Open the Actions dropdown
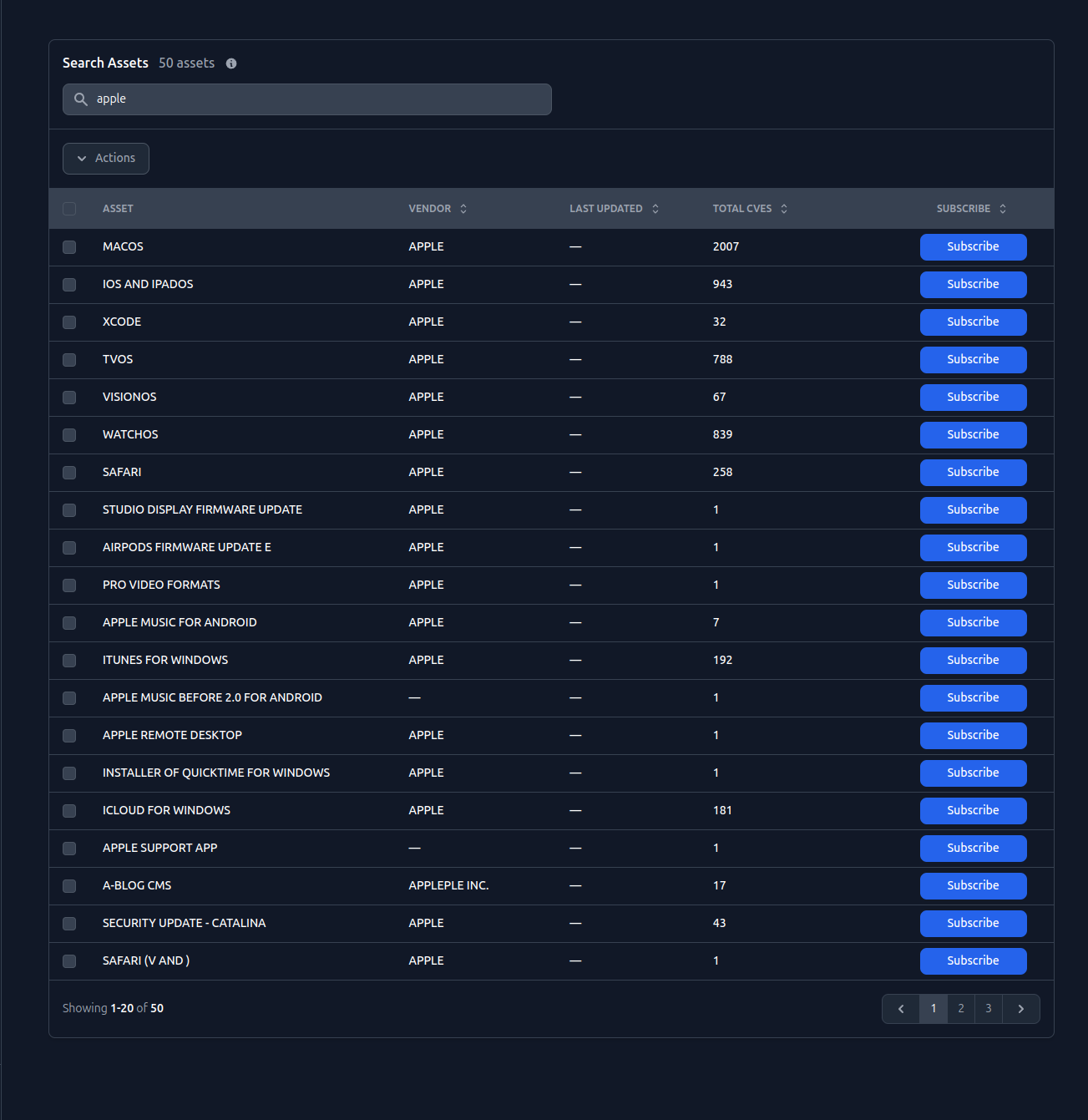This screenshot has height=1120, width=1088. point(106,159)
